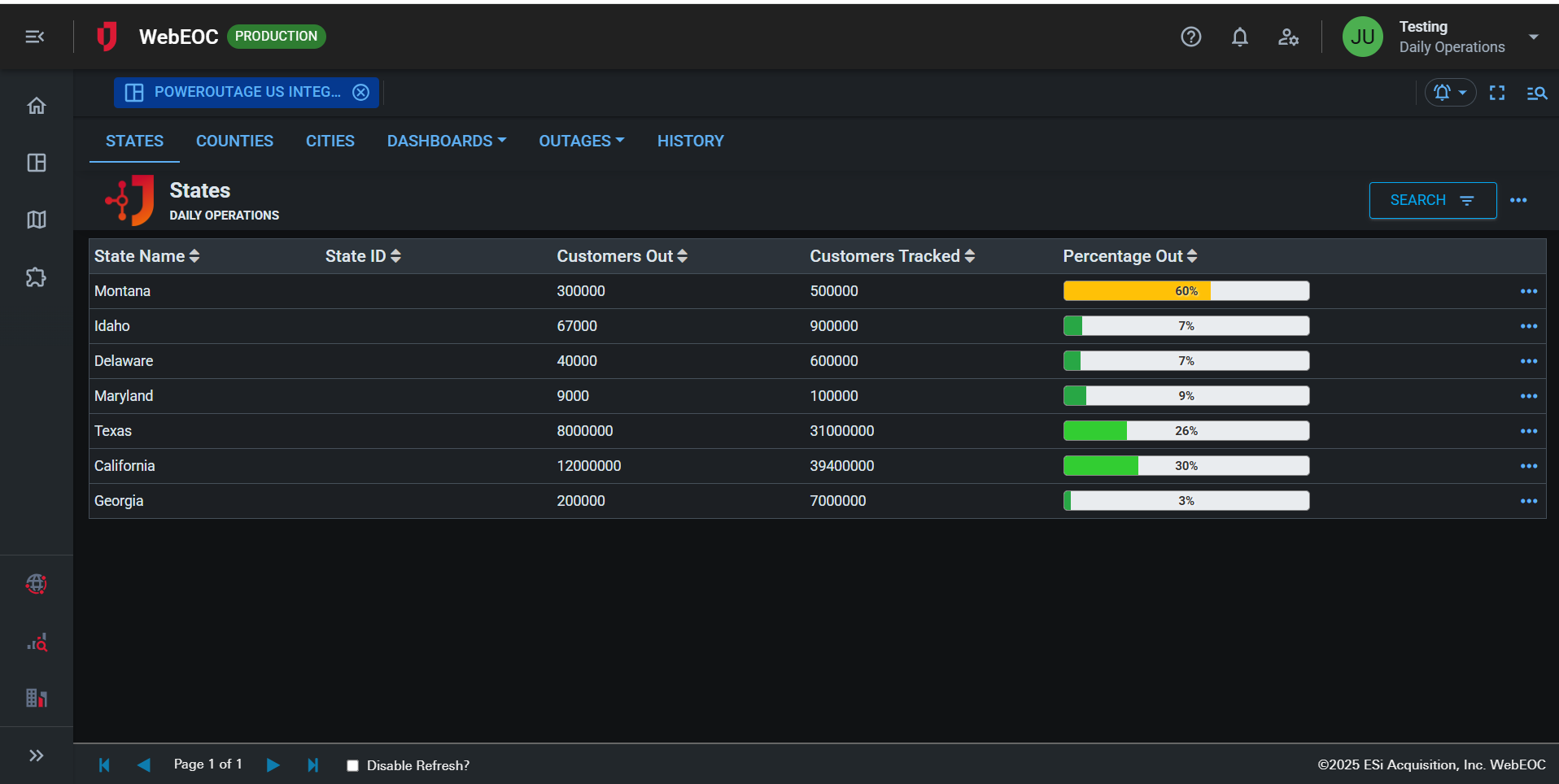Expand the Dashboards dropdown menu
This screenshot has height=784, width=1559.
click(446, 141)
